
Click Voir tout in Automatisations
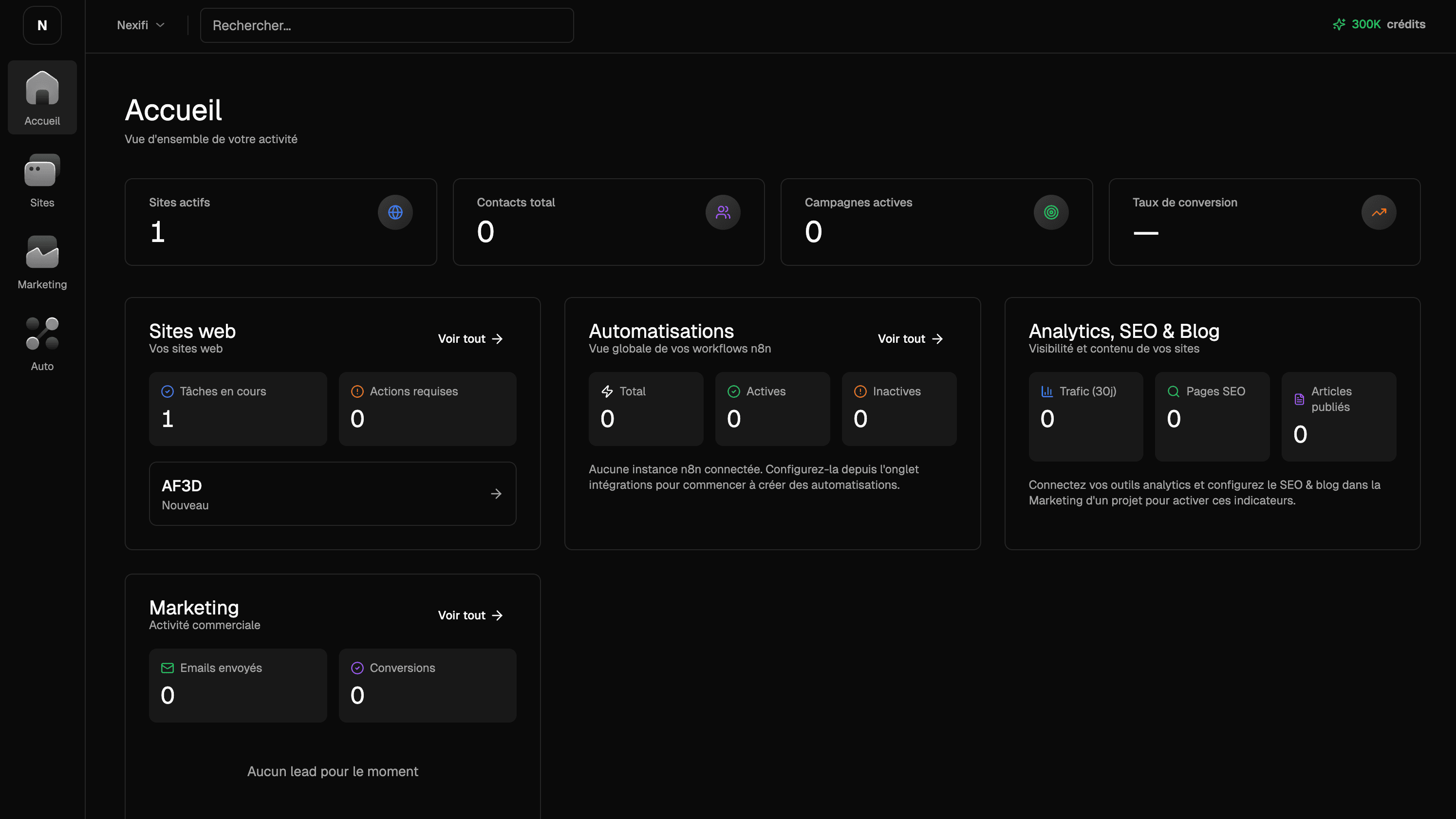[910, 338]
